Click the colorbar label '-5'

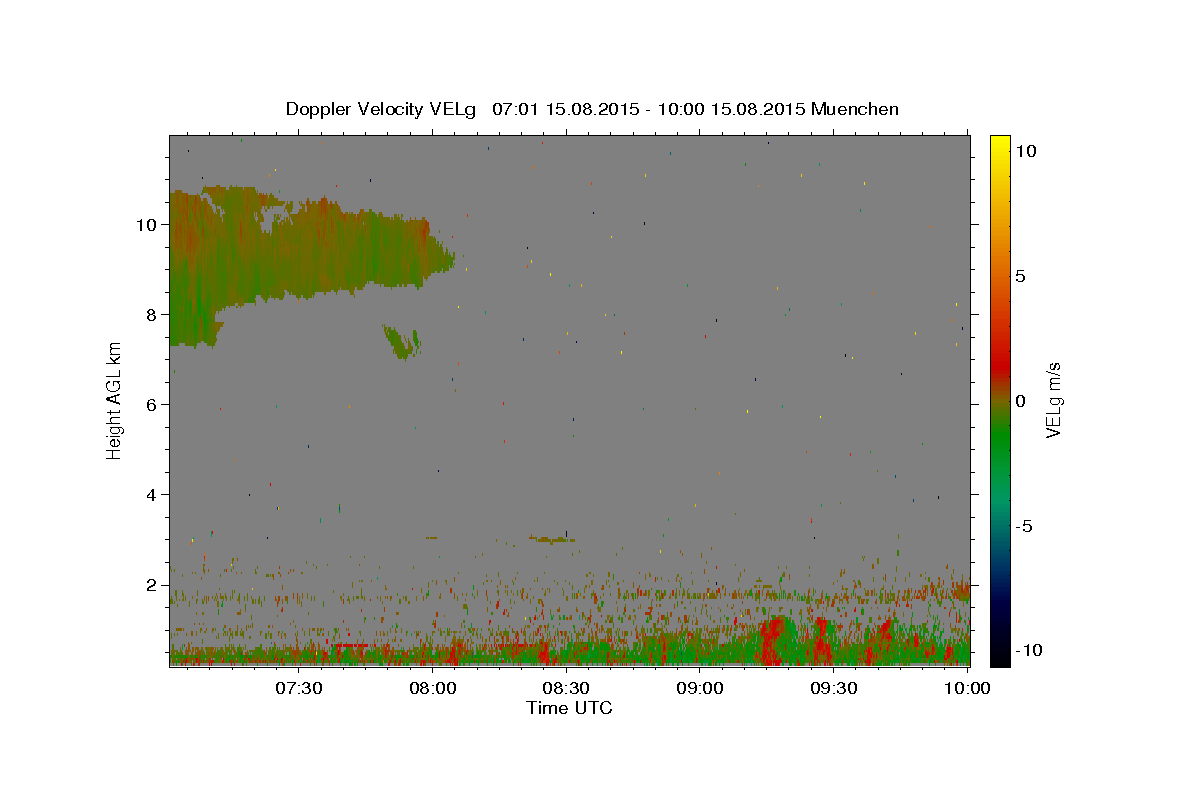click(1024, 526)
